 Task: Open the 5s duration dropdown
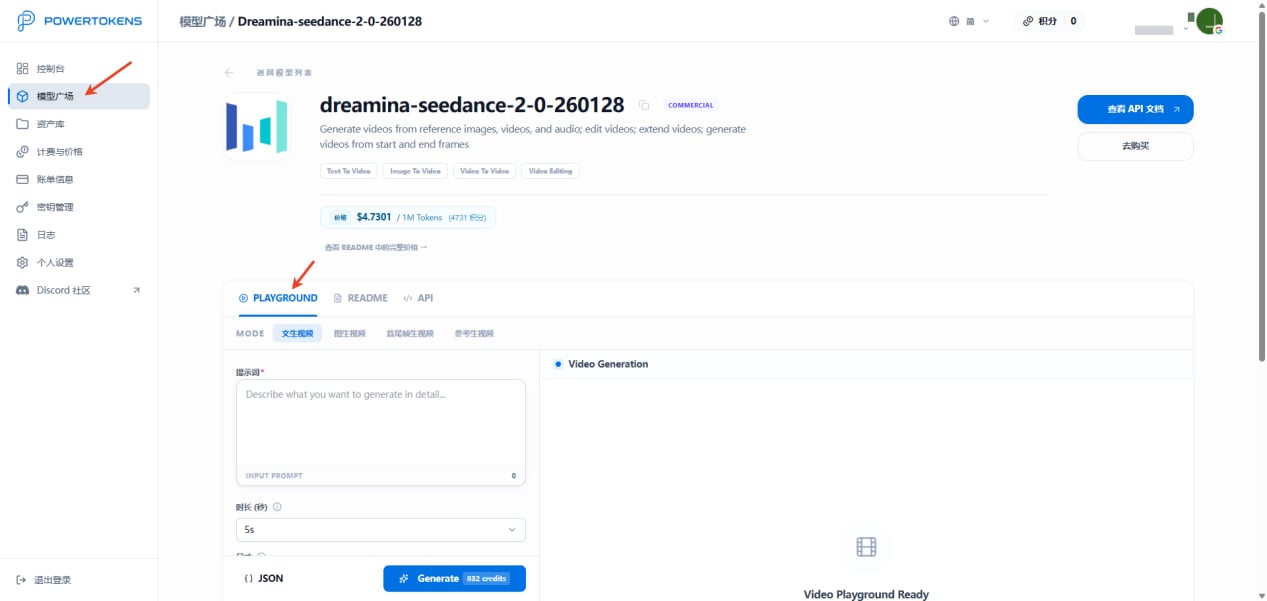click(x=381, y=530)
